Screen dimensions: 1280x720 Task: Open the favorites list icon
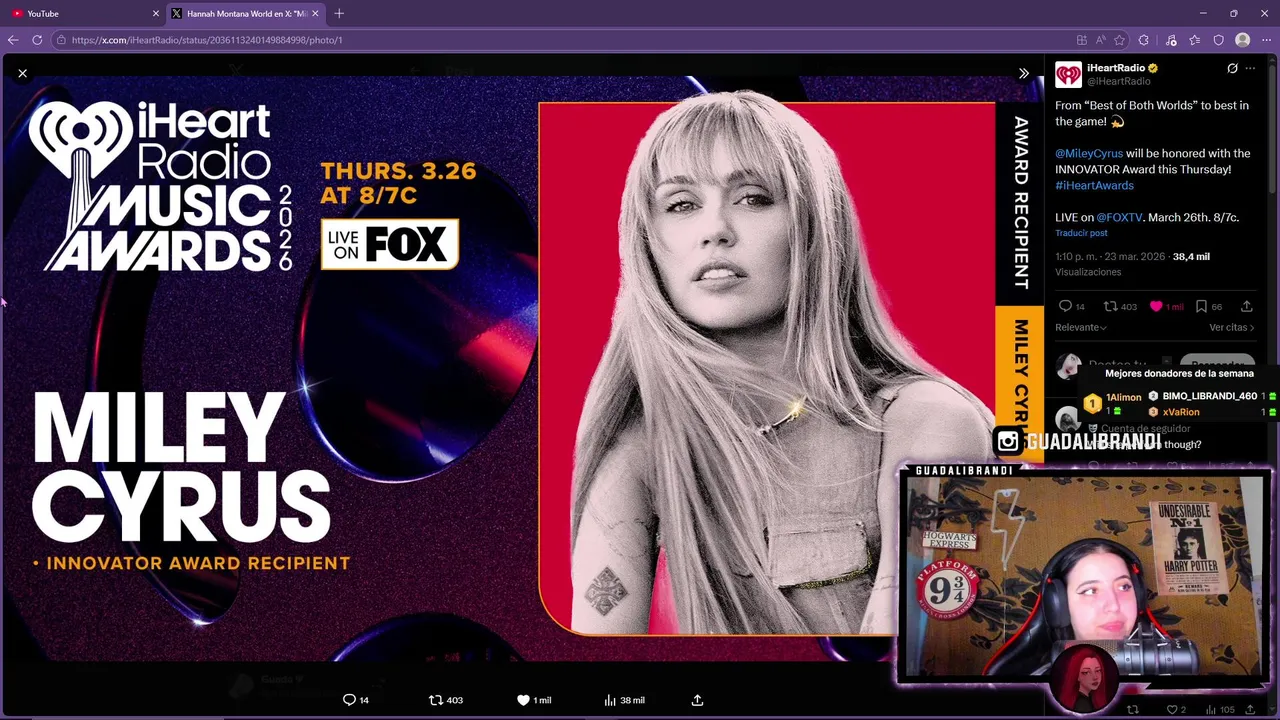coord(1195,40)
